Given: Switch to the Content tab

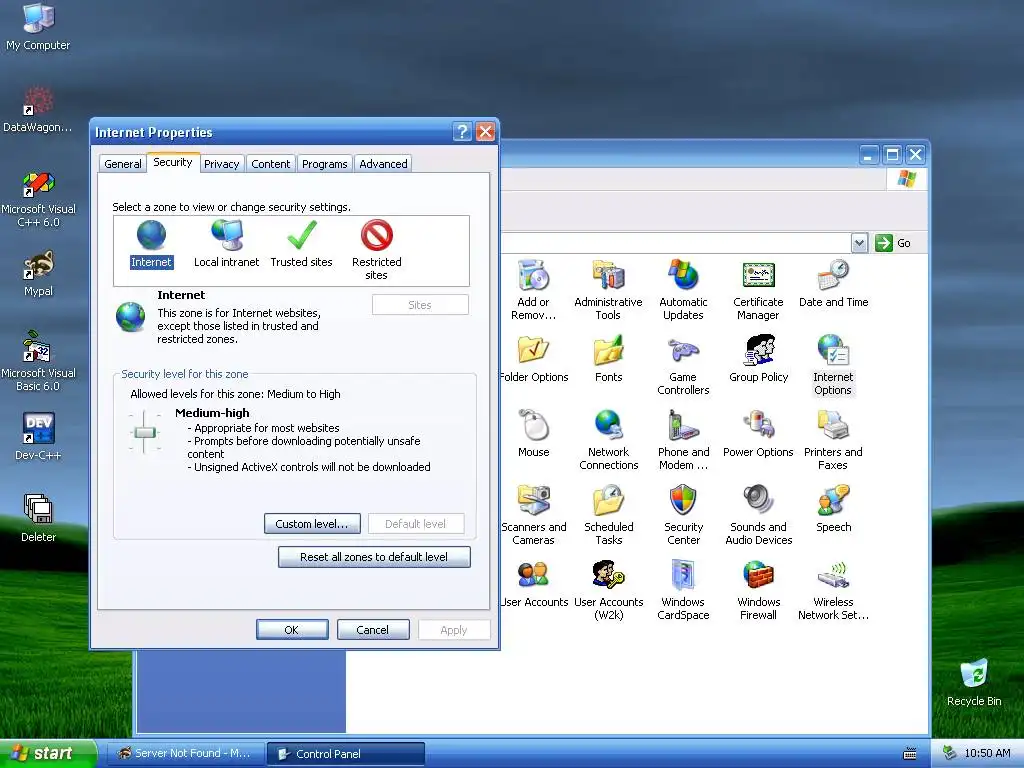Looking at the screenshot, I should coord(270,164).
